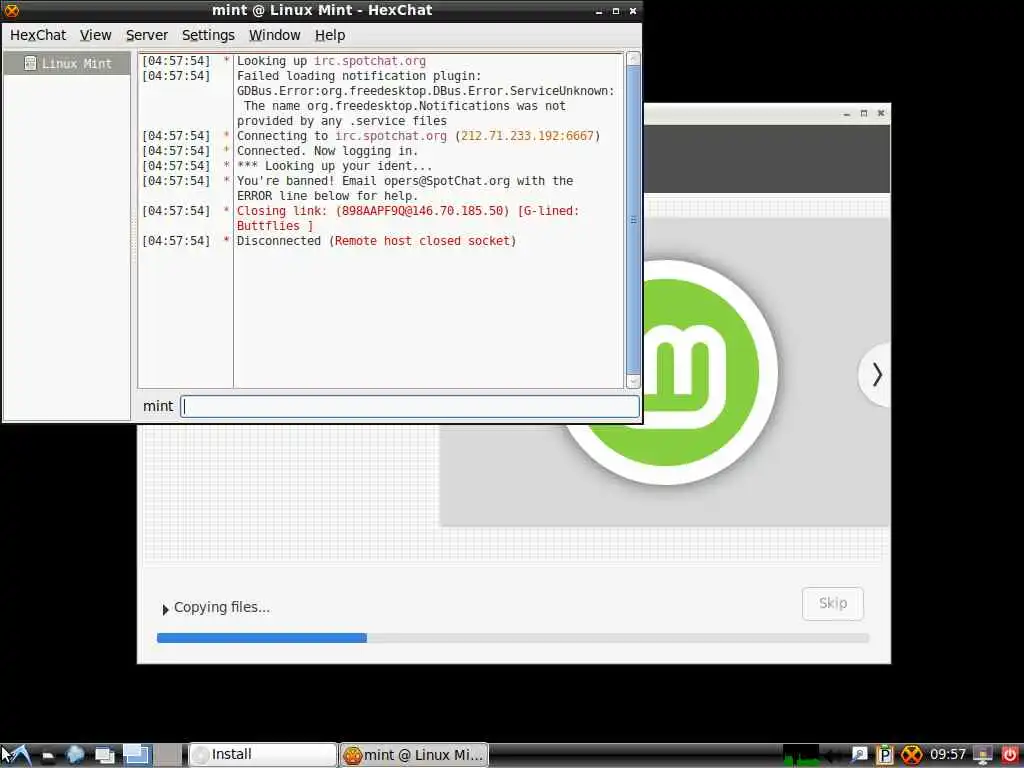Click the server page icon beside Linux Mint

coord(30,63)
